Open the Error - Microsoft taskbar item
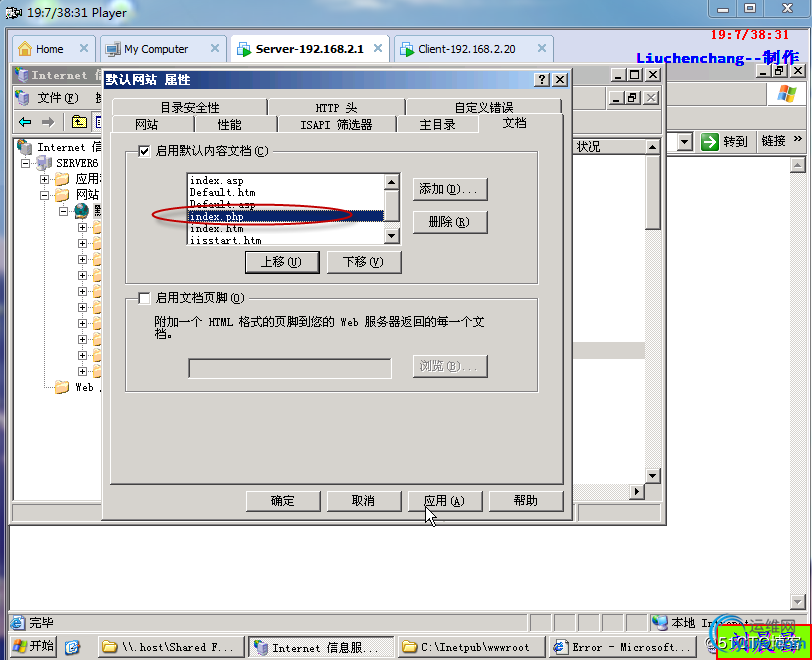This screenshot has height=660, width=812. tap(625, 647)
